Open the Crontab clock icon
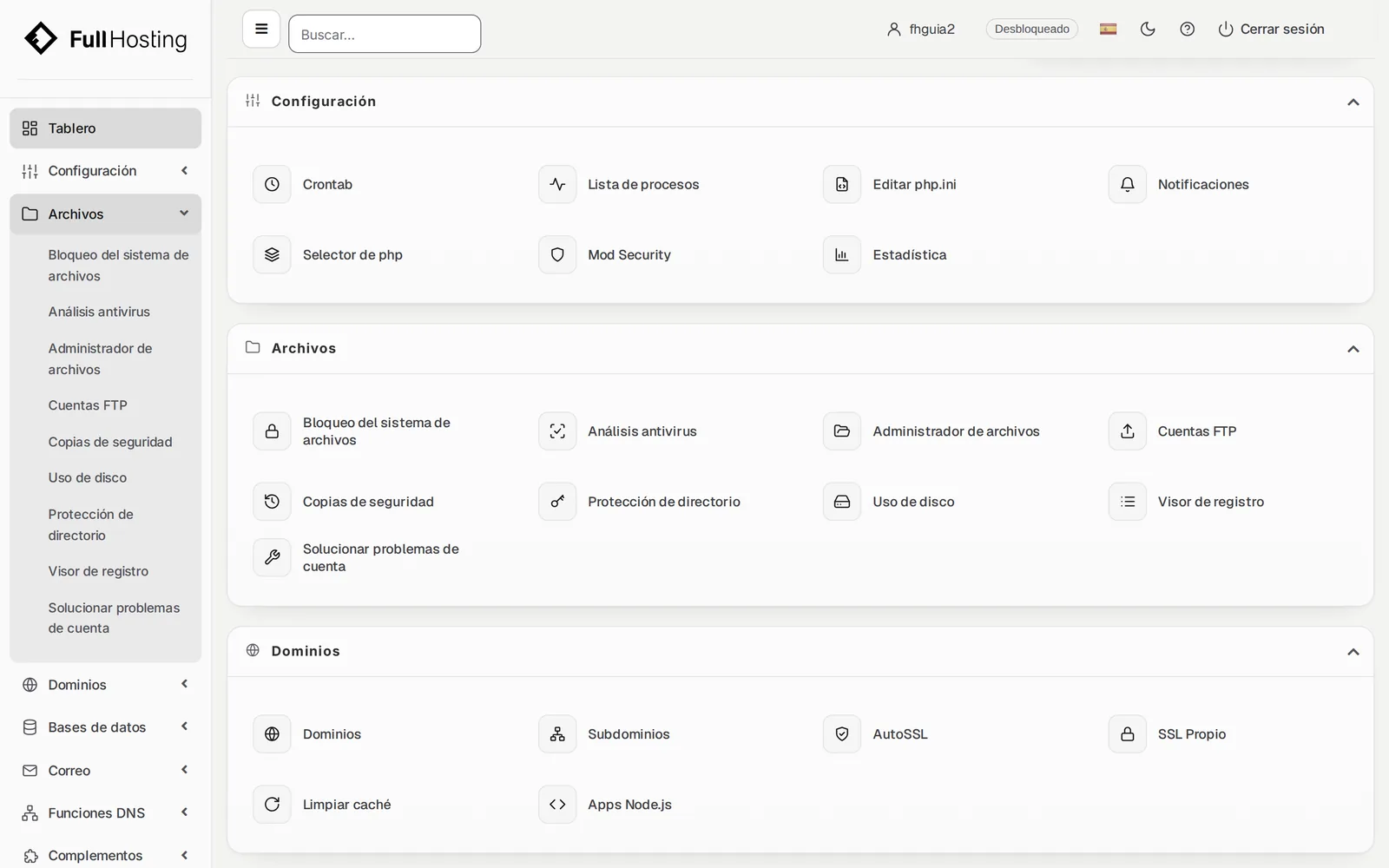The image size is (1389, 868). 272,184
